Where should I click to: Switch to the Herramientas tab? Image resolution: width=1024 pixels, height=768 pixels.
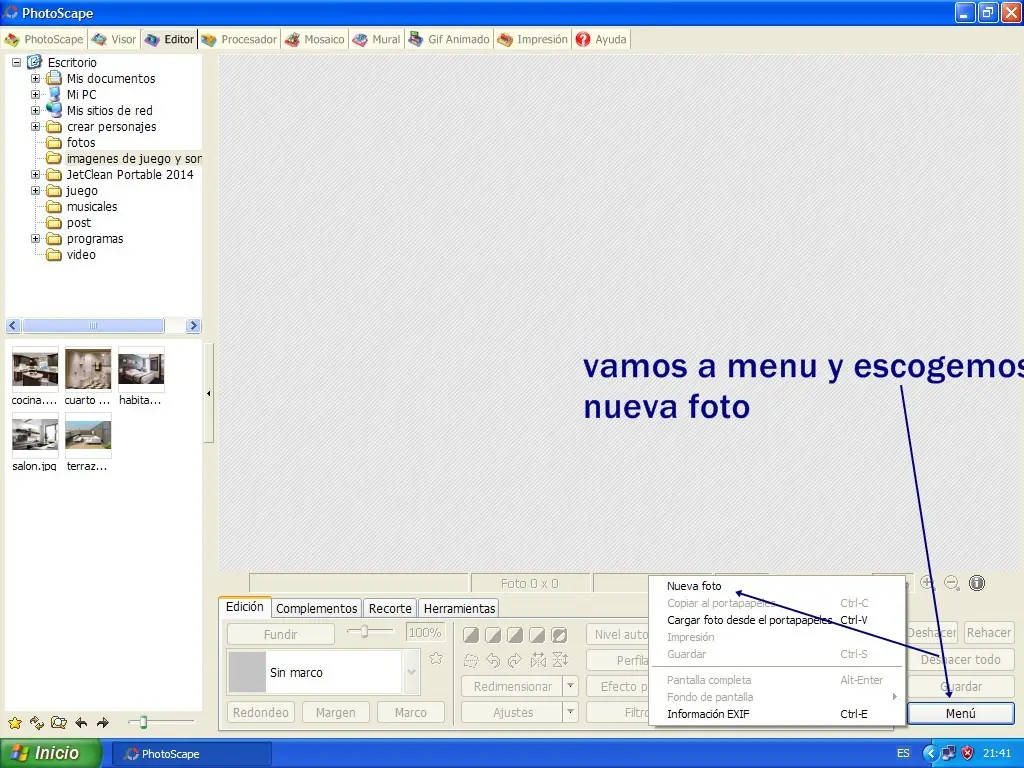tap(459, 608)
